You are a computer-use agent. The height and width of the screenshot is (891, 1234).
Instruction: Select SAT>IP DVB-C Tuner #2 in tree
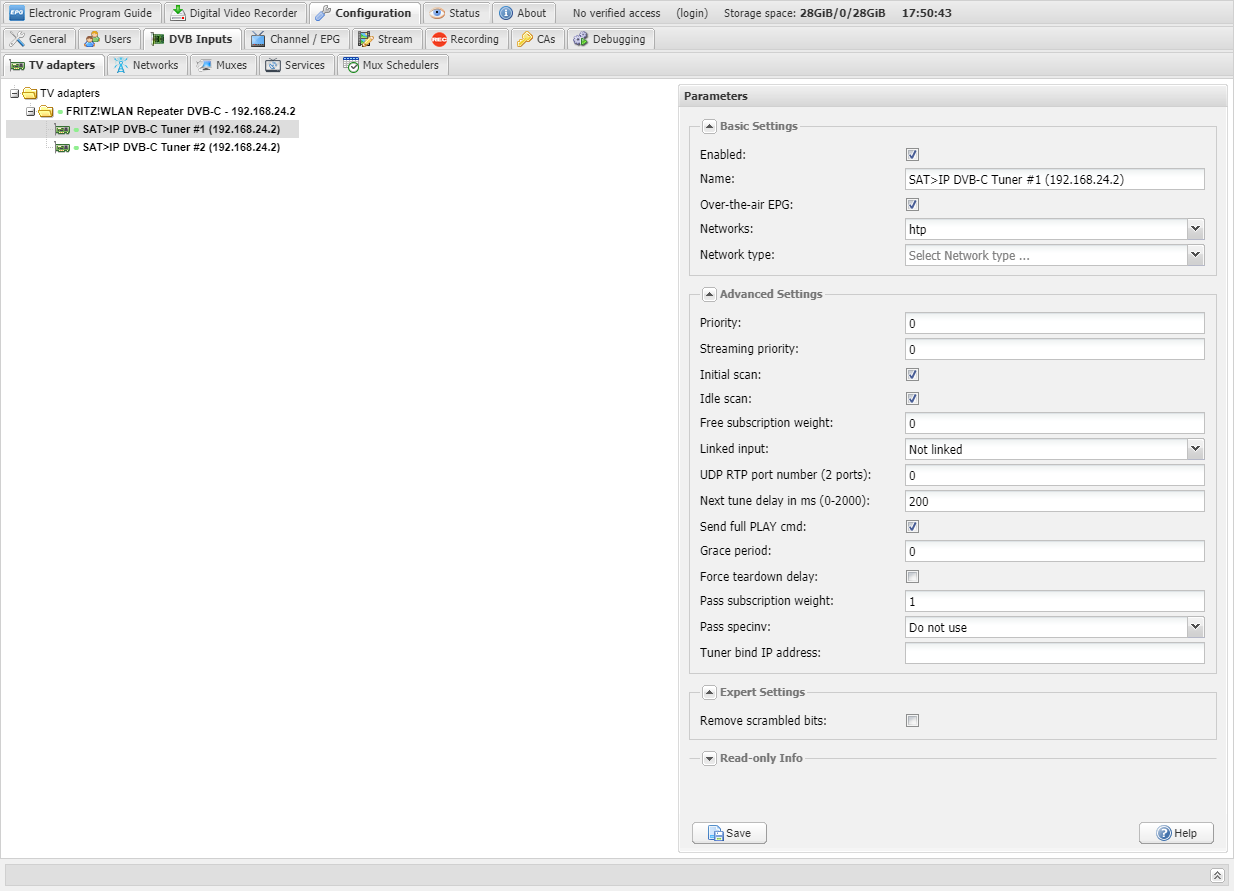click(x=180, y=147)
